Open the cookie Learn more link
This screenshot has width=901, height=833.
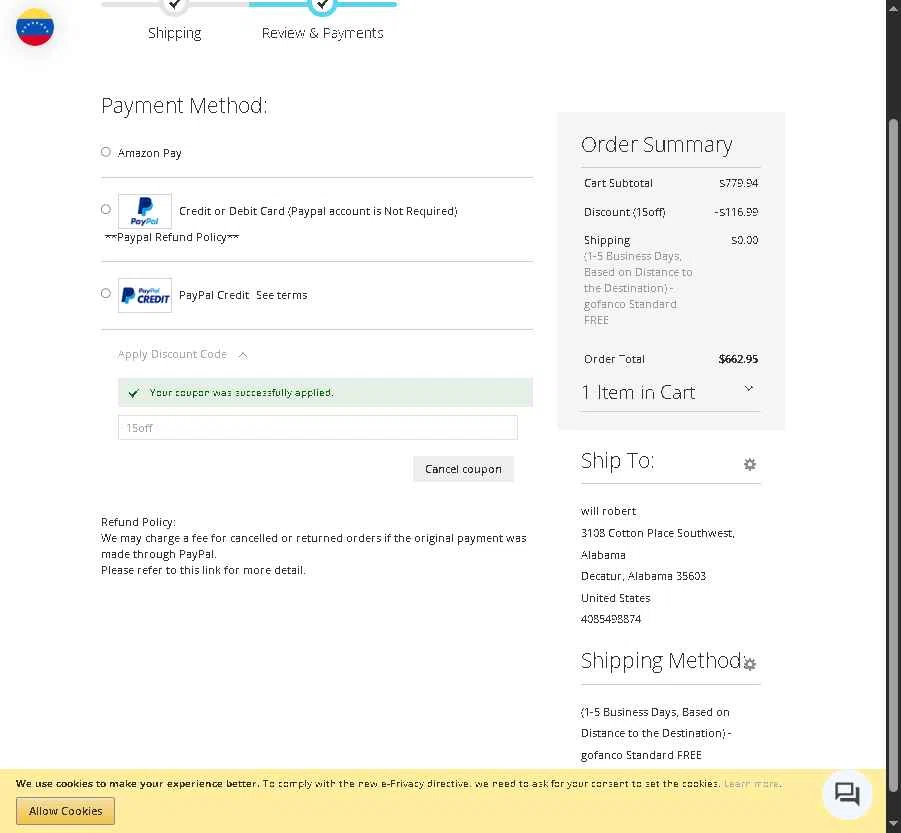752,784
